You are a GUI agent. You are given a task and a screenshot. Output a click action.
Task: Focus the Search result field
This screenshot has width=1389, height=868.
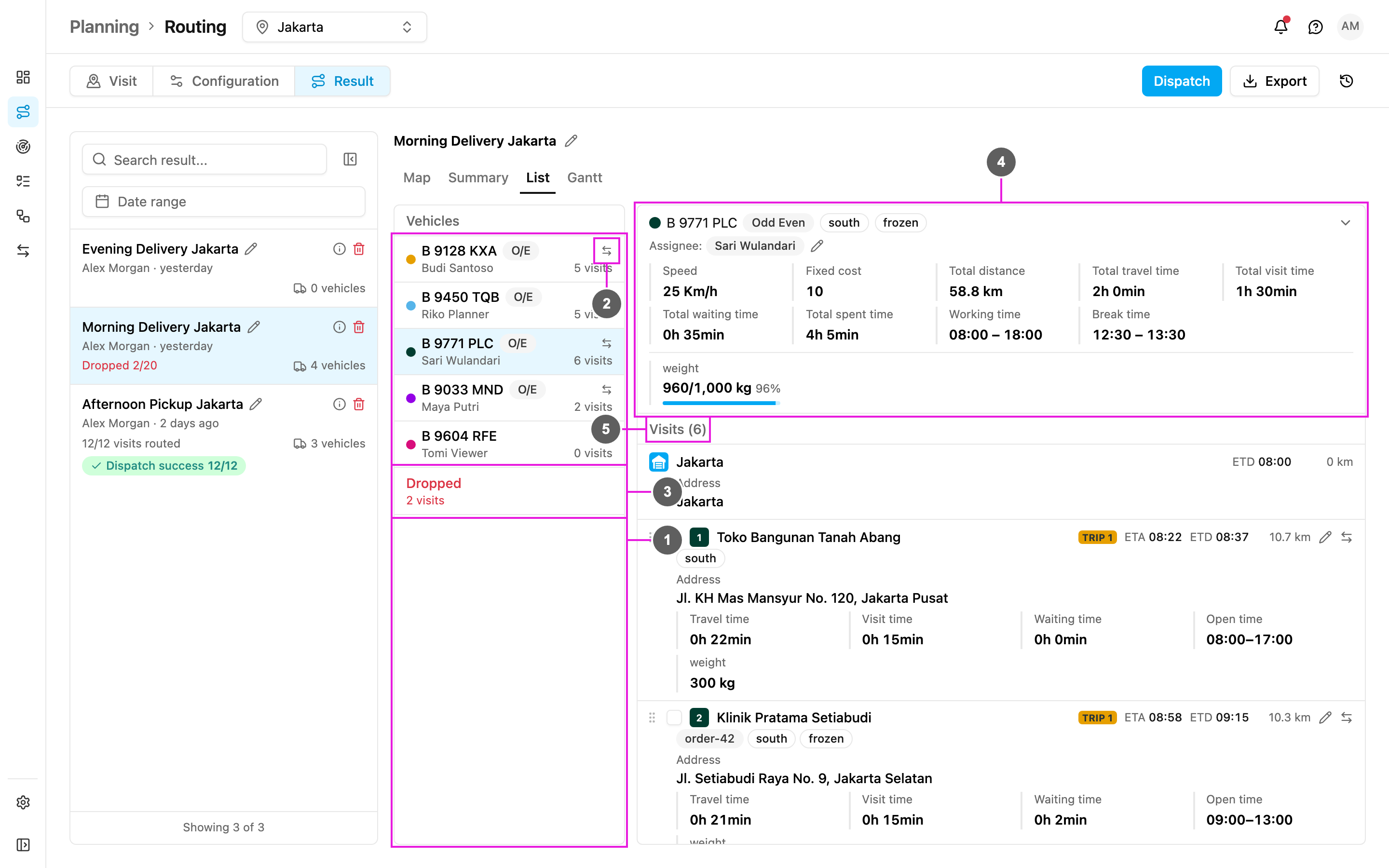[x=204, y=159]
